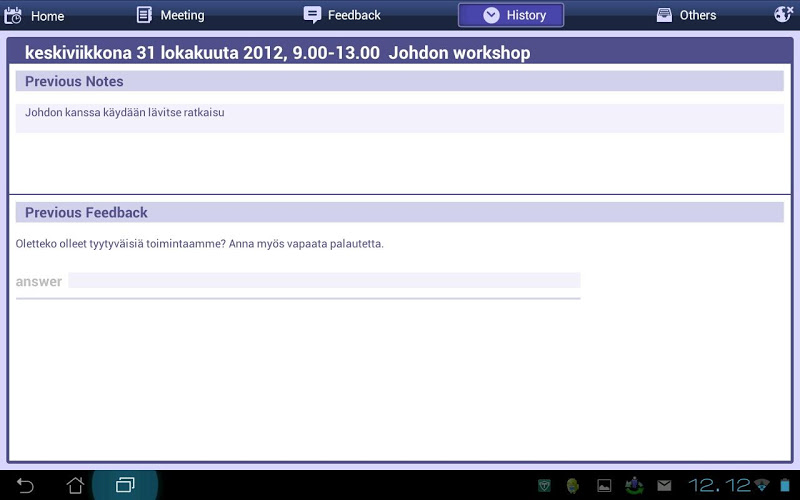
Task: Tap the Others inbox tray icon
Action: coord(664,15)
